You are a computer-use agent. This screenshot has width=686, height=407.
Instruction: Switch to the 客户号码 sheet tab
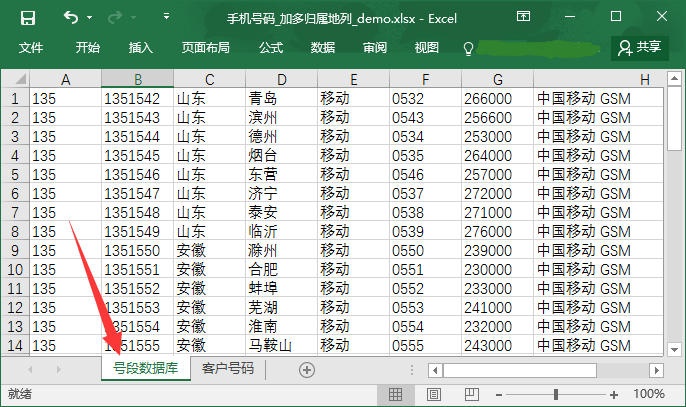(228, 368)
